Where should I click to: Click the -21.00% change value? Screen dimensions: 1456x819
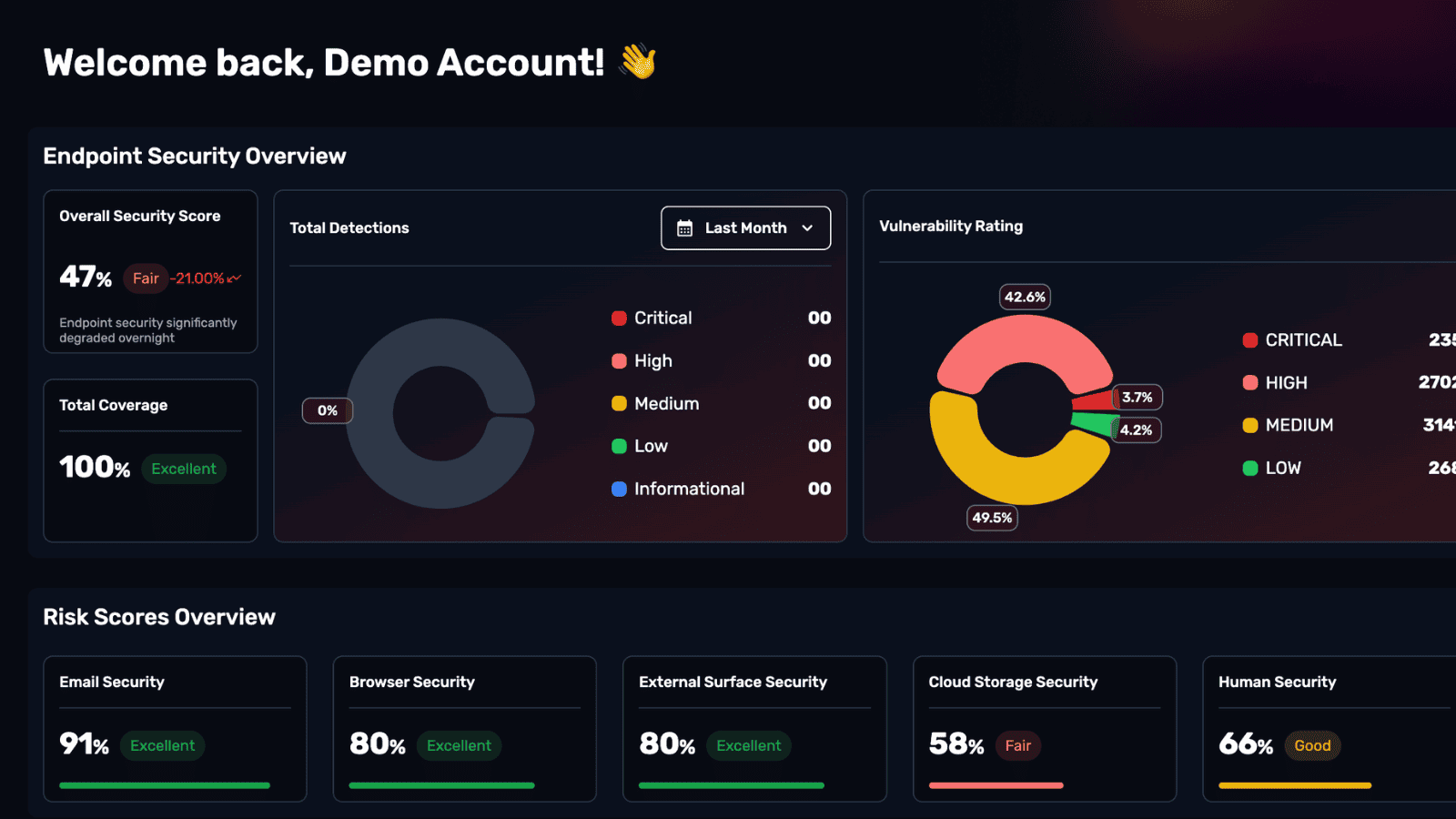197,278
